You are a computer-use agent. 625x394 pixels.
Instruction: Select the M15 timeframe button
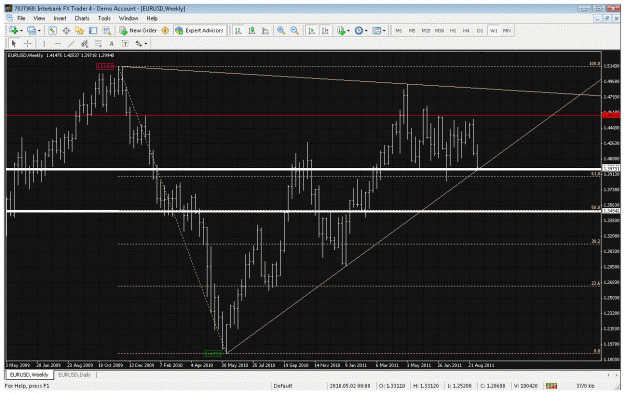[x=425, y=31]
